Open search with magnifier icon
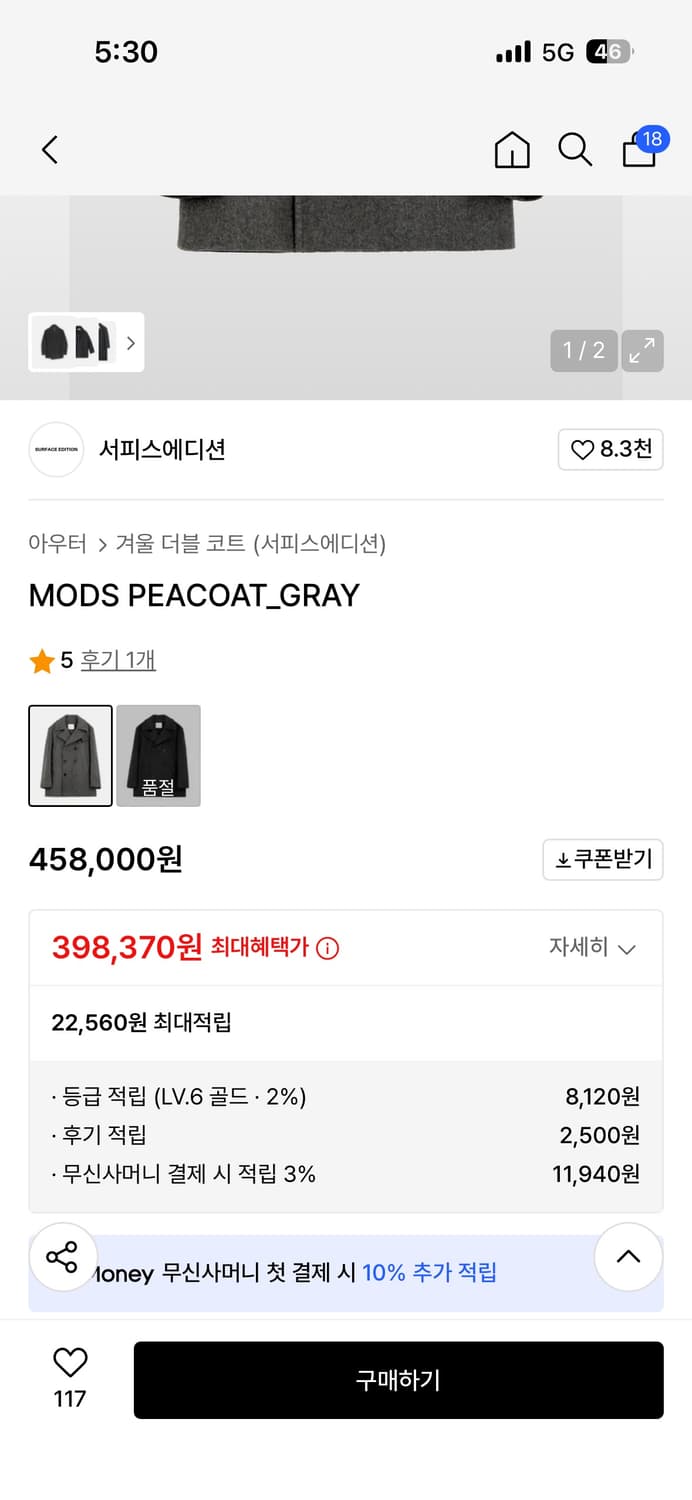Viewport: 692px width, 1500px height. (575, 150)
